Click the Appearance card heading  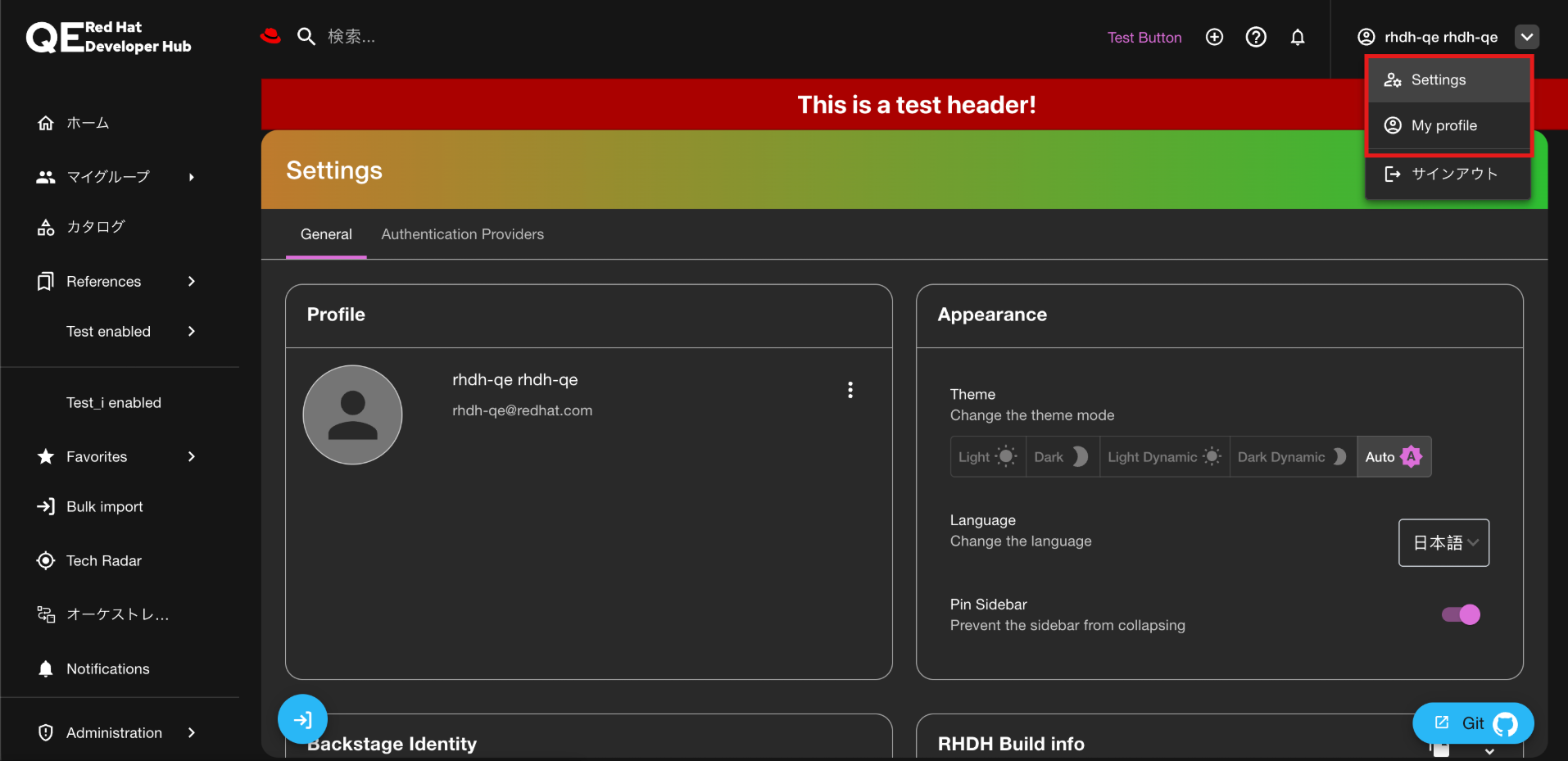point(992,315)
